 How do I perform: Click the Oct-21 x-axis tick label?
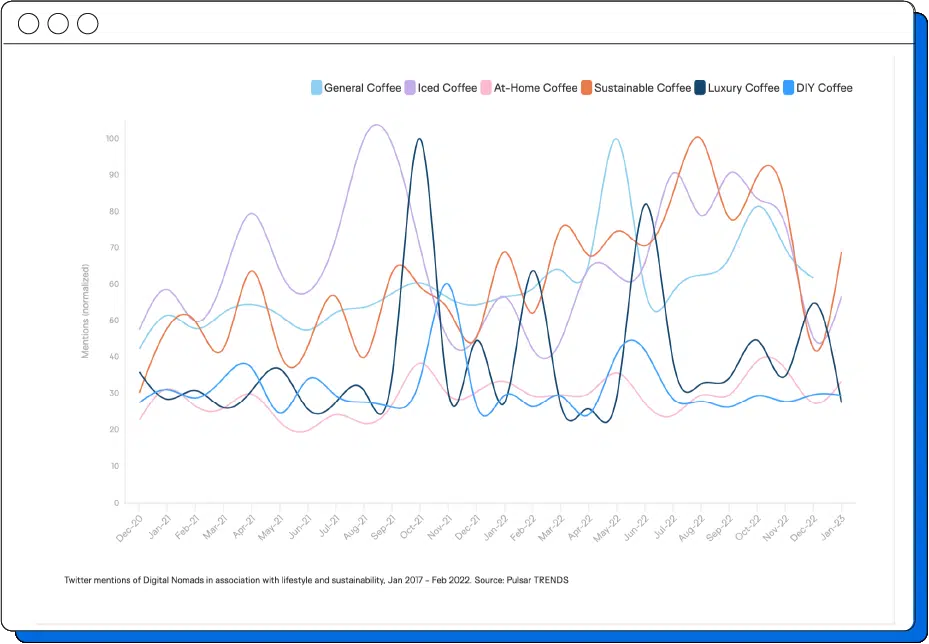pyautogui.click(x=409, y=526)
